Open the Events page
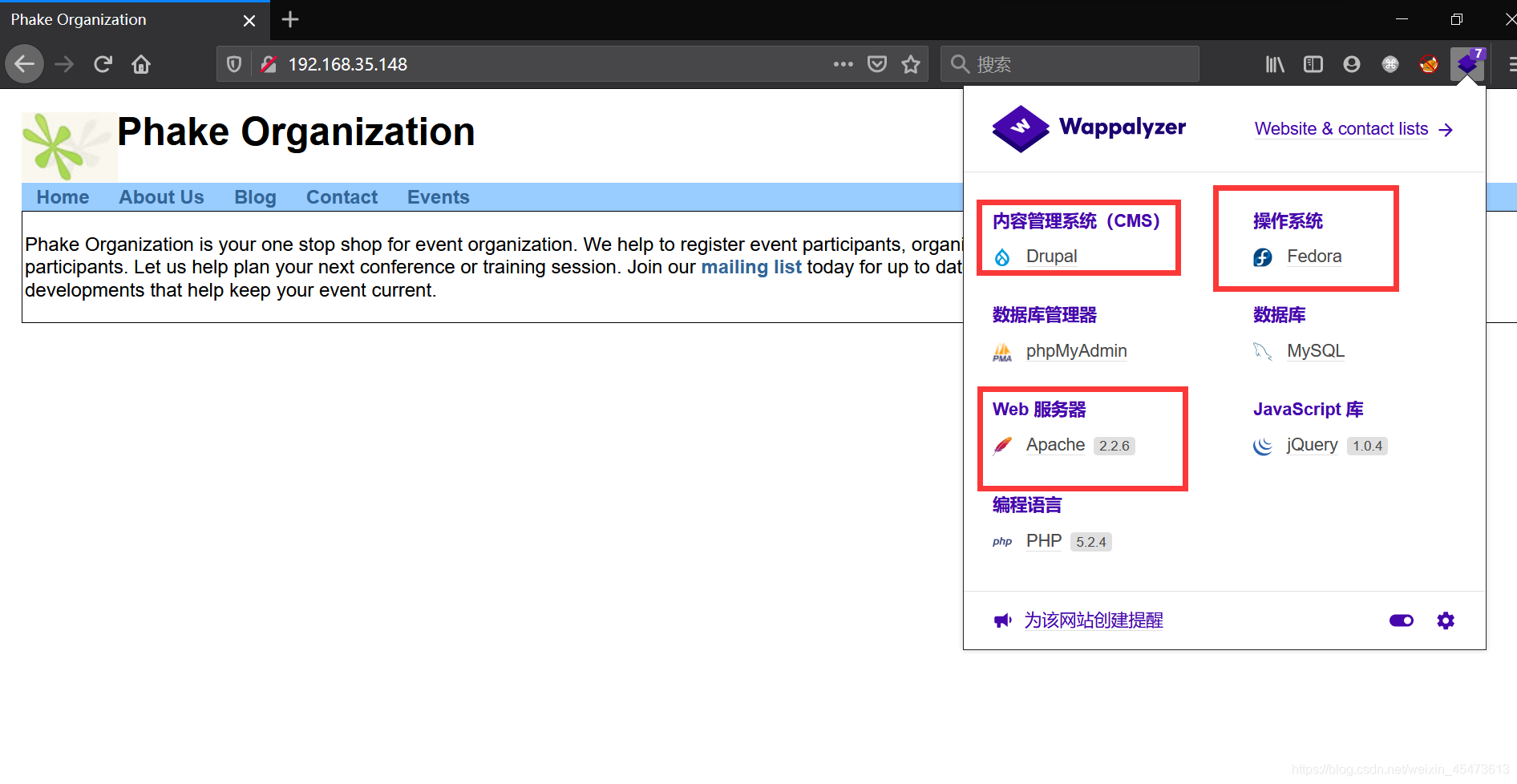This screenshot has height=784, width=1517. [438, 197]
